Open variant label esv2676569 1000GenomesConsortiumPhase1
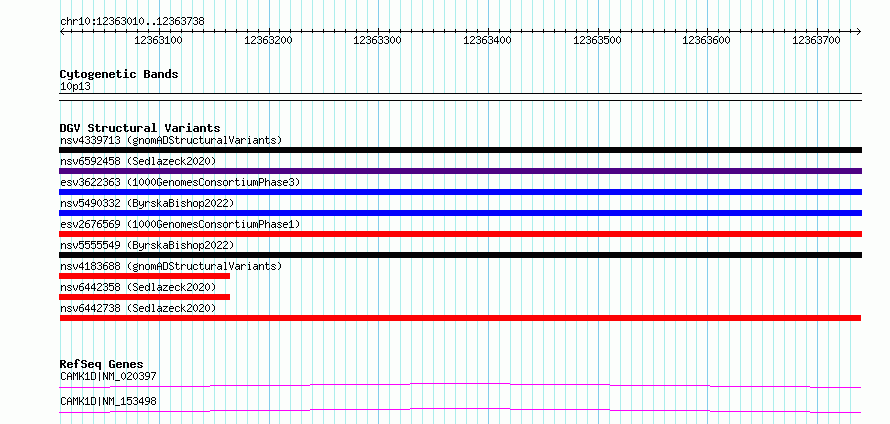 (x=180, y=224)
